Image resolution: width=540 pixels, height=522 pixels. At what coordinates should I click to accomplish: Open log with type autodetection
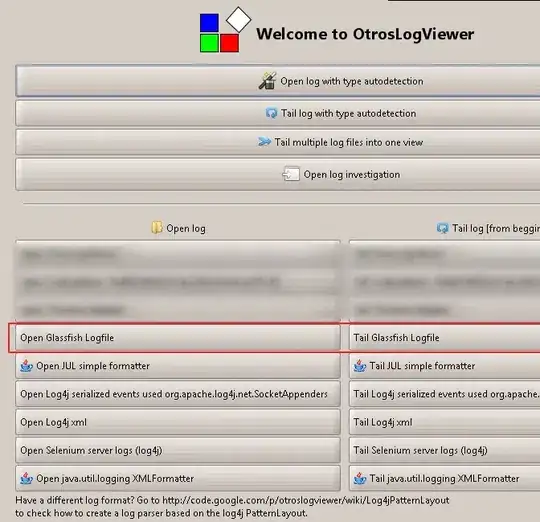278,81
